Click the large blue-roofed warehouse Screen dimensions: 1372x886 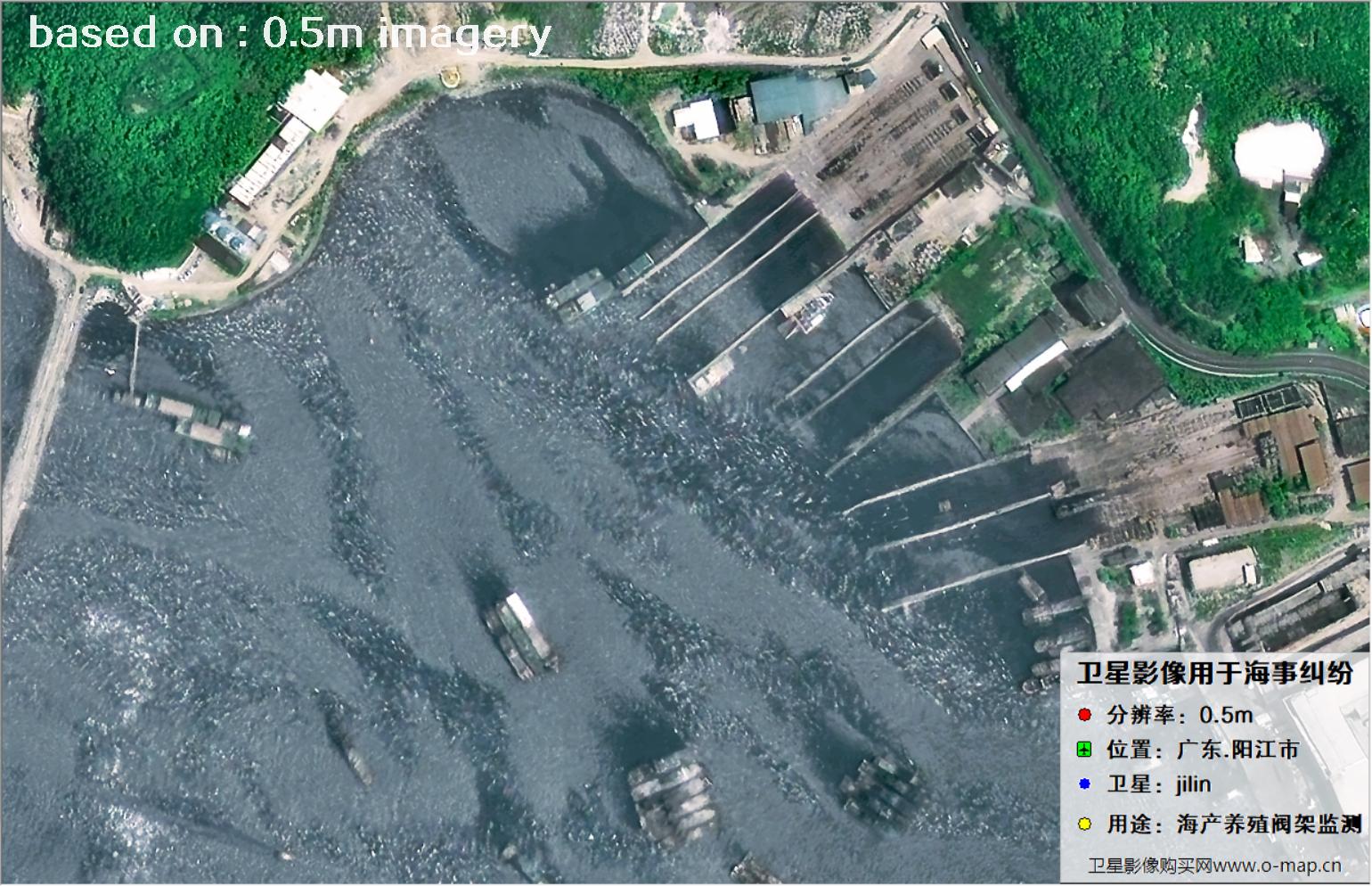click(x=796, y=99)
